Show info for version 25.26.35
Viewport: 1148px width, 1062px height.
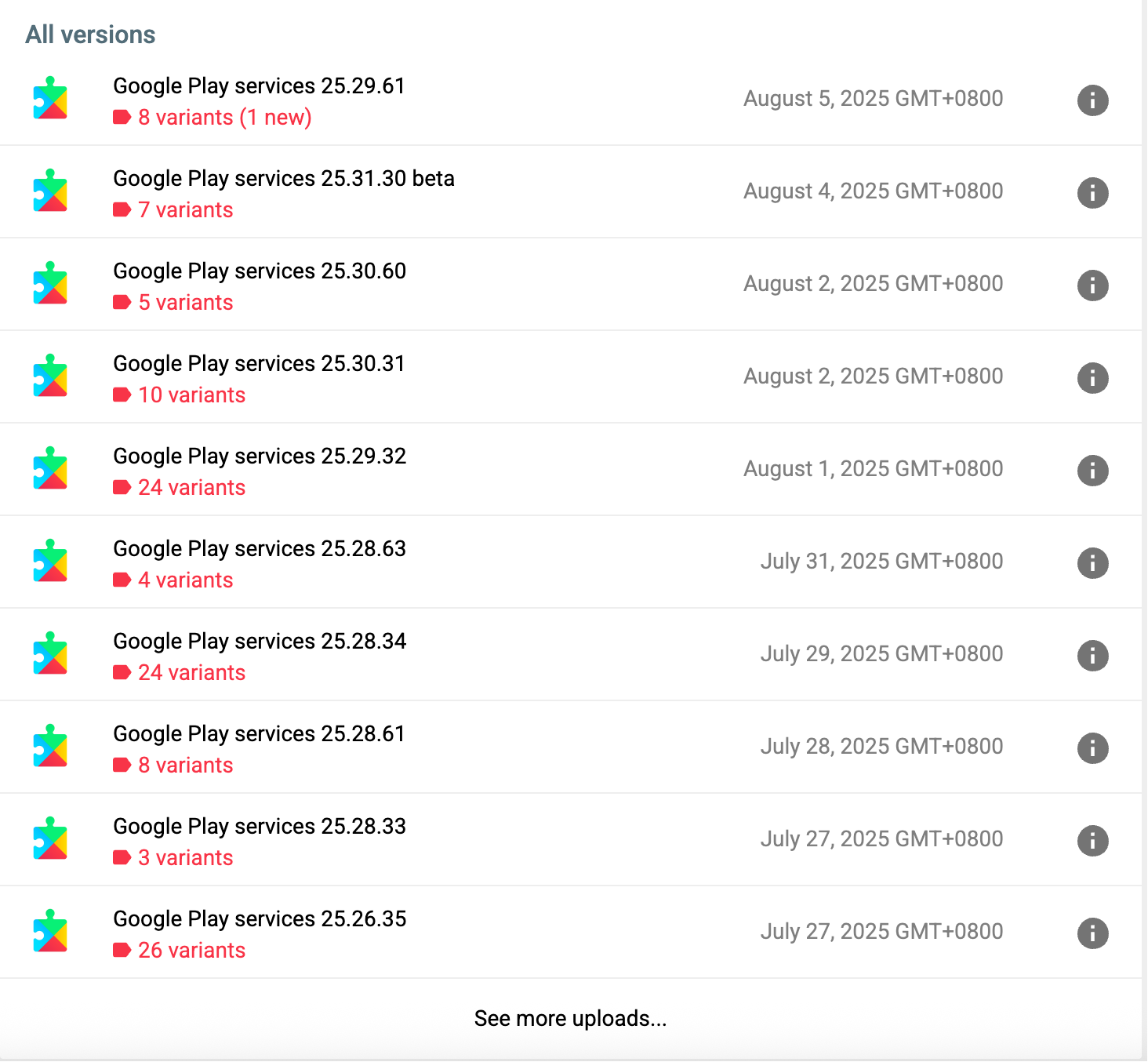tap(1092, 933)
